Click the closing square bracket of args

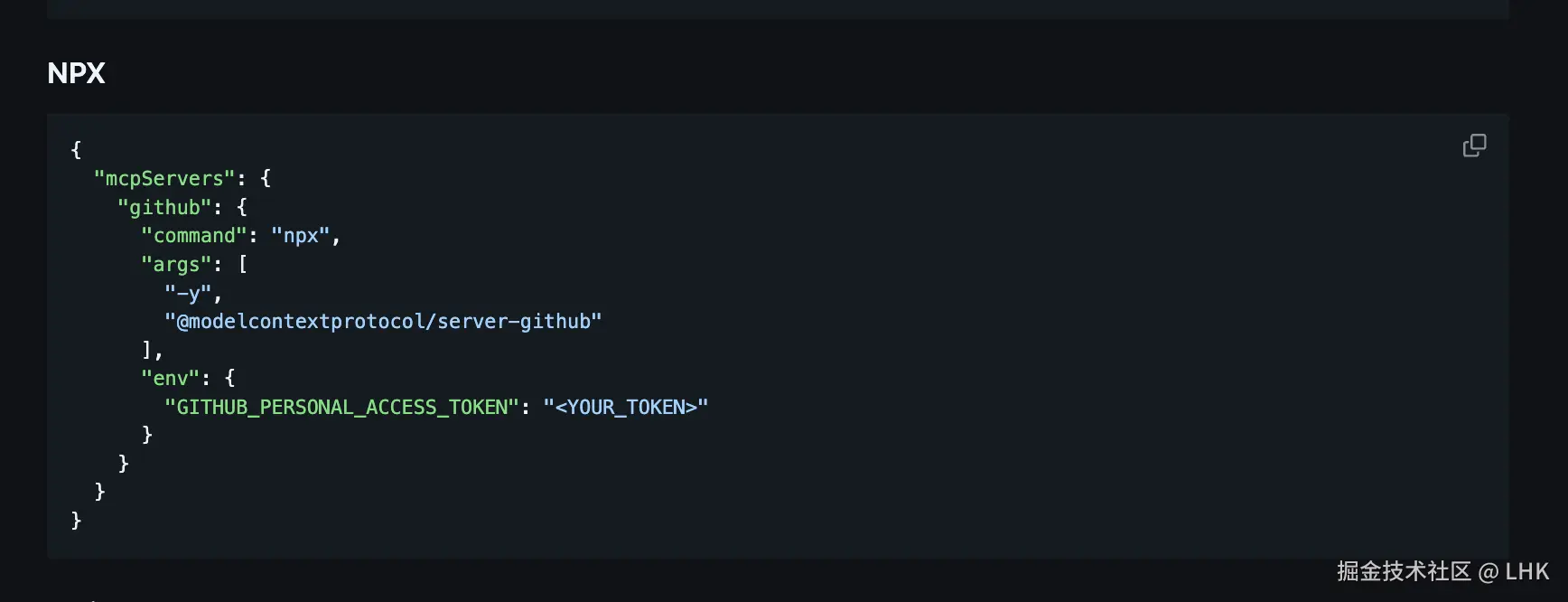(147, 350)
